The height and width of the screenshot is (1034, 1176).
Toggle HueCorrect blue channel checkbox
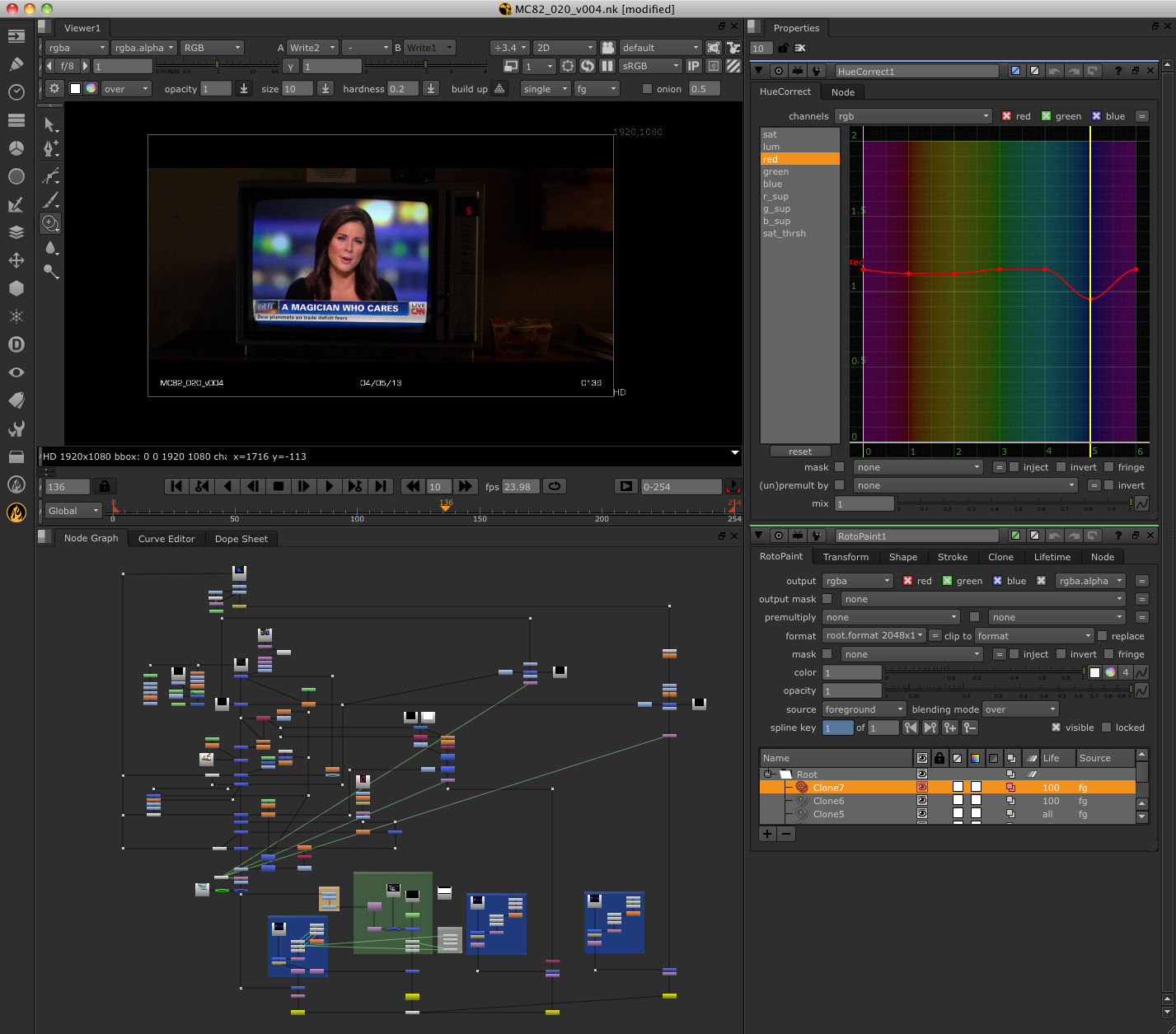tap(1096, 116)
